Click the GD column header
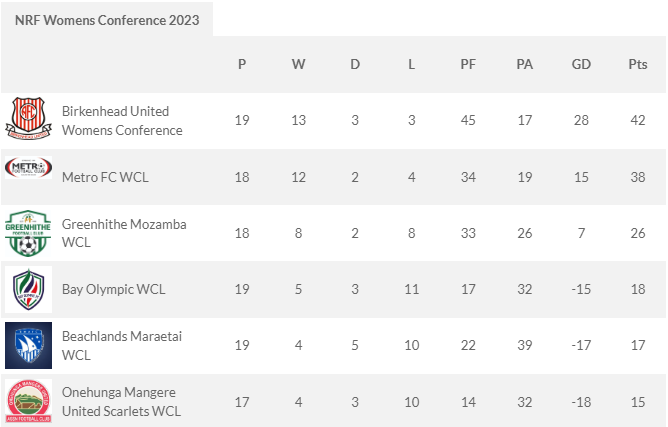This screenshot has width=668, height=427. (x=581, y=64)
